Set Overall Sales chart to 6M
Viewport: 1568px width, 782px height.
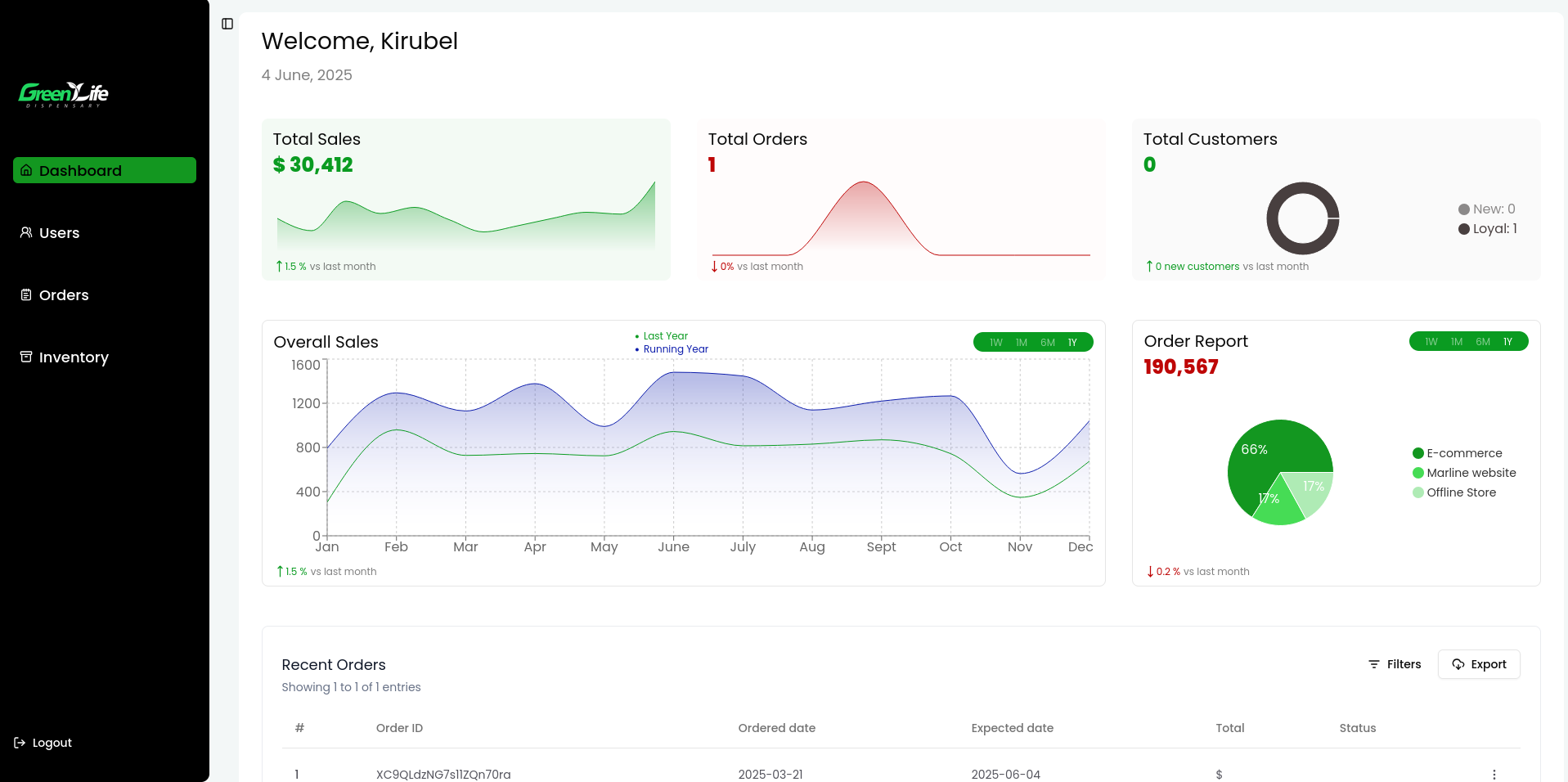click(1048, 343)
